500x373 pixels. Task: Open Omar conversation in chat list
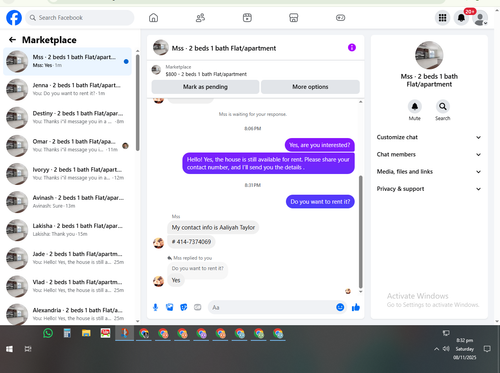pyautogui.click(x=68, y=146)
